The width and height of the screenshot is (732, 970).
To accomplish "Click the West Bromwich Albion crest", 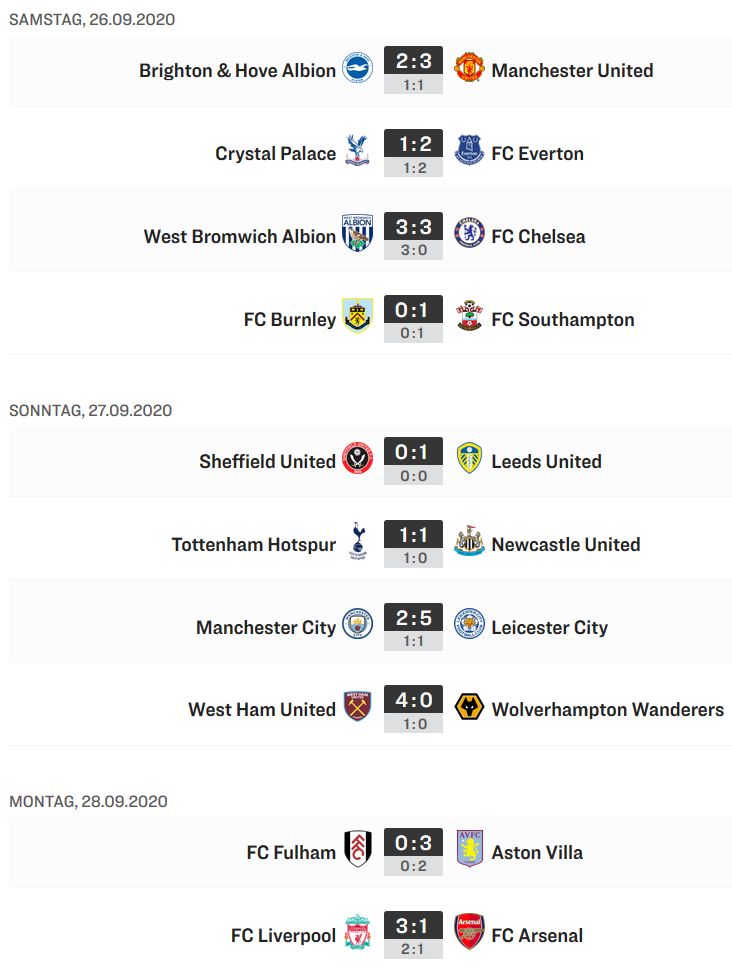I will pos(358,233).
